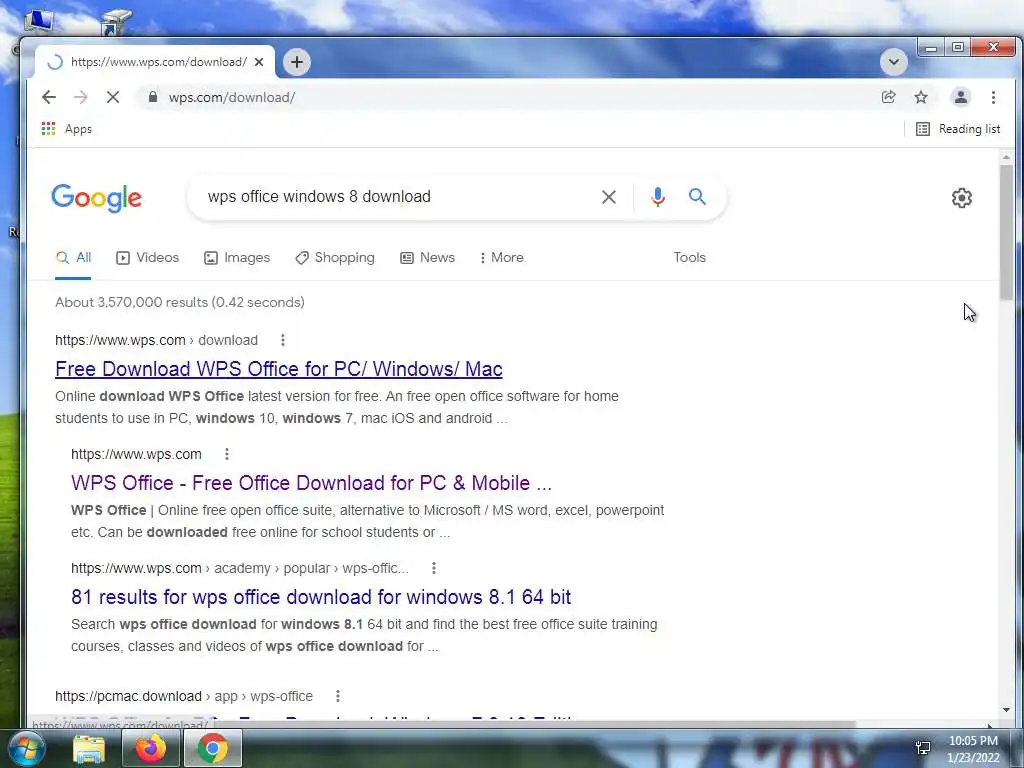Screen dimensions: 1024x768
Task: Close the wps.com/download tab
Action: [x=259, y=62]
